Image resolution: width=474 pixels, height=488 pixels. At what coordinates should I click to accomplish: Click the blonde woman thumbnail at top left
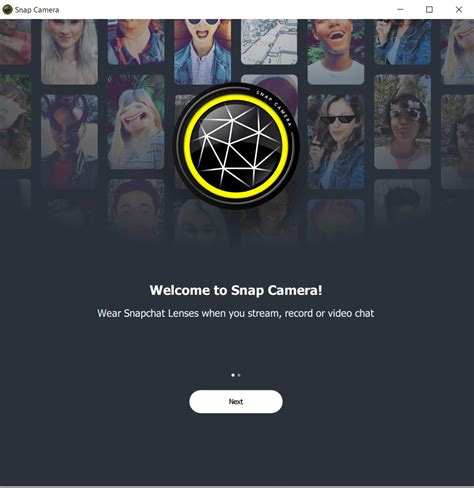coord(69,52)
